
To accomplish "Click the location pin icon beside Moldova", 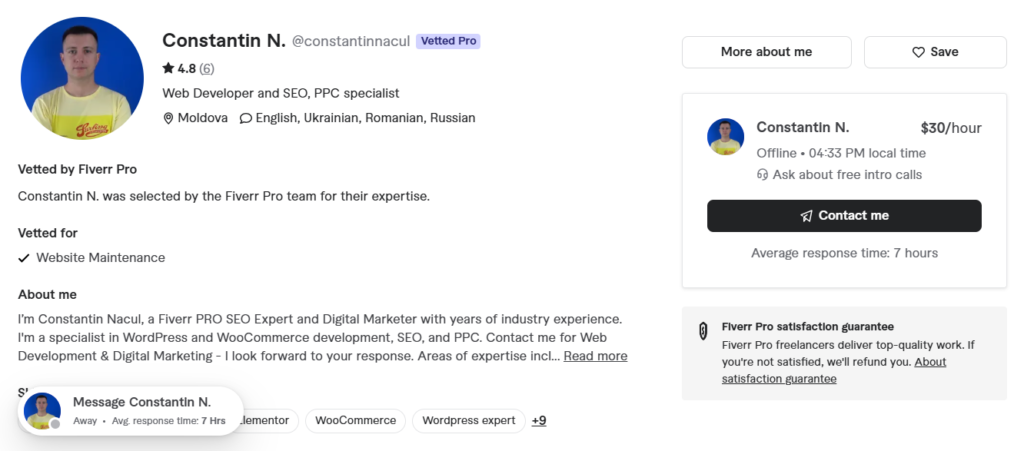I will pos(168,118).
